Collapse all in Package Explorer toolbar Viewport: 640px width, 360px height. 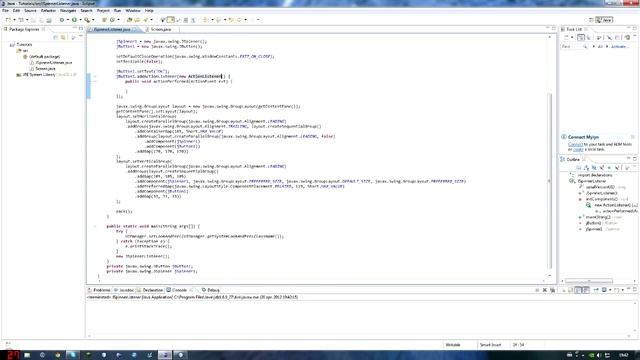coord(55,37)
